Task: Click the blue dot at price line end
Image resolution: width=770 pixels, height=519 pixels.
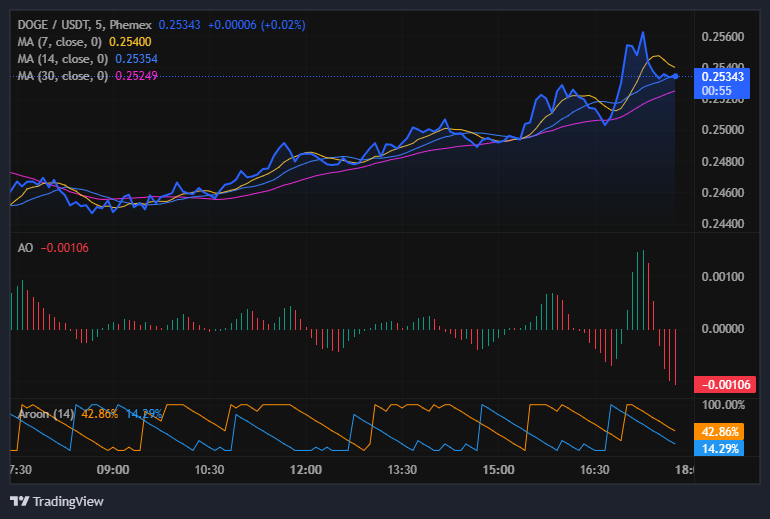Action: coord(676,76)
